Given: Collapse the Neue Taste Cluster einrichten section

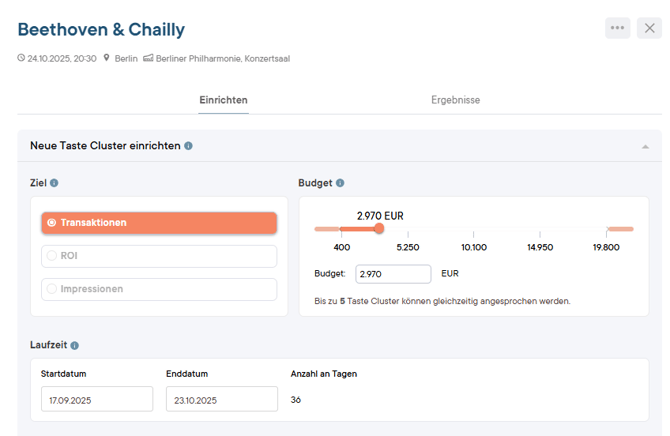Looking at the screenshot, I should tap(645, 147).
